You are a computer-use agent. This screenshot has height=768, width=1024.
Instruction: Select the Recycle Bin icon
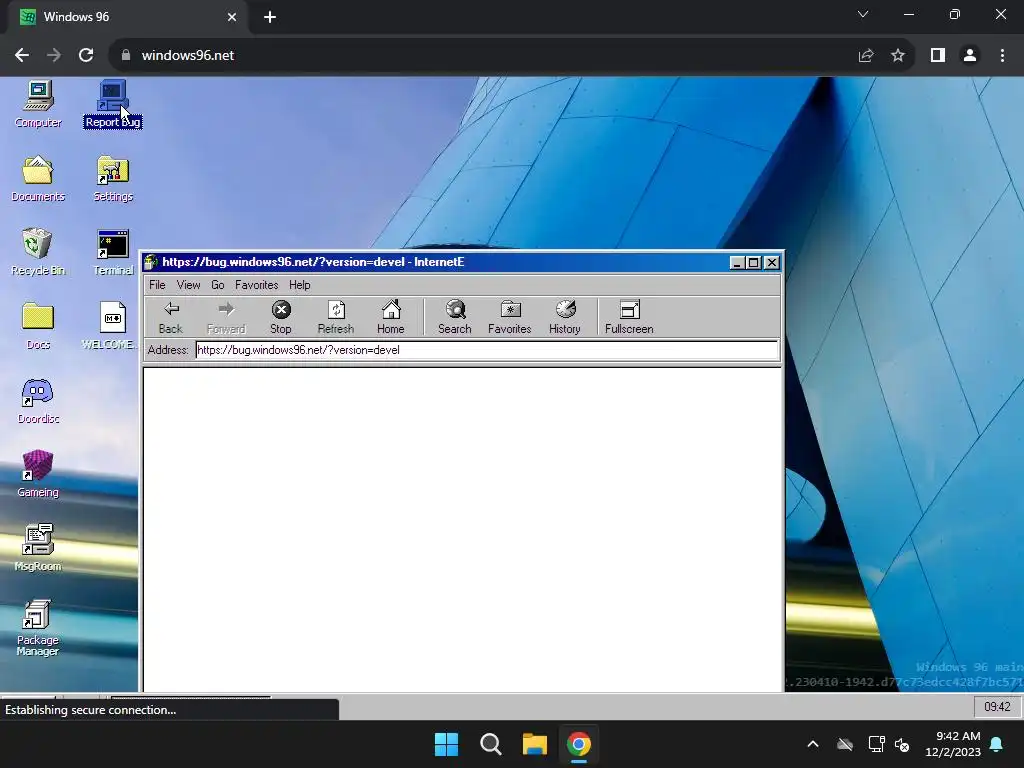[x=38, y=252]
